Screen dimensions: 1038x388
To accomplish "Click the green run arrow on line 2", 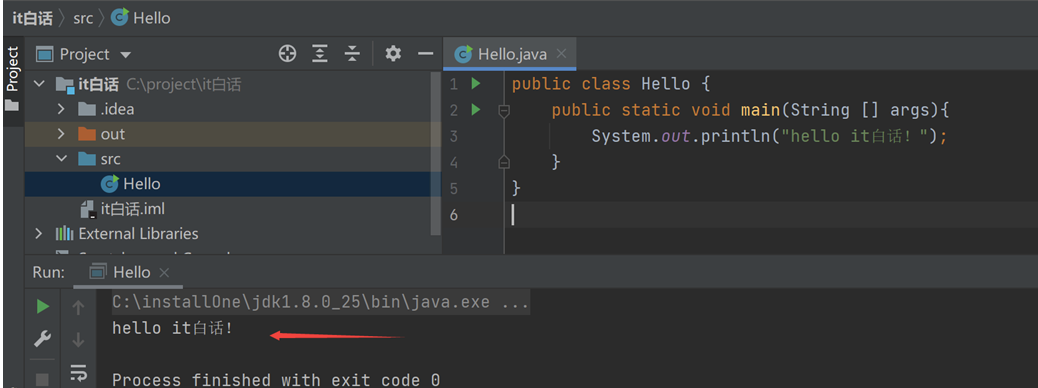I will [475, 110].
